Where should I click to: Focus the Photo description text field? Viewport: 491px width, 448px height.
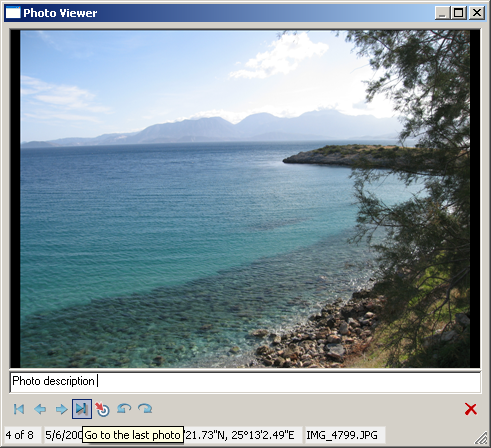pyautogui.click(x=245, y=382)
